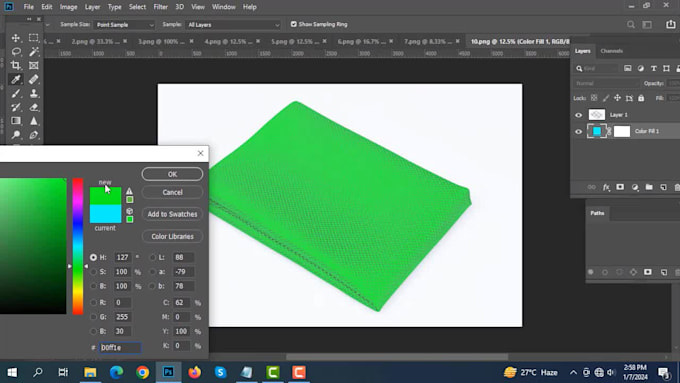680x383 pixels.
Task: Switch to the 6.png document tab
Action: 361,42
